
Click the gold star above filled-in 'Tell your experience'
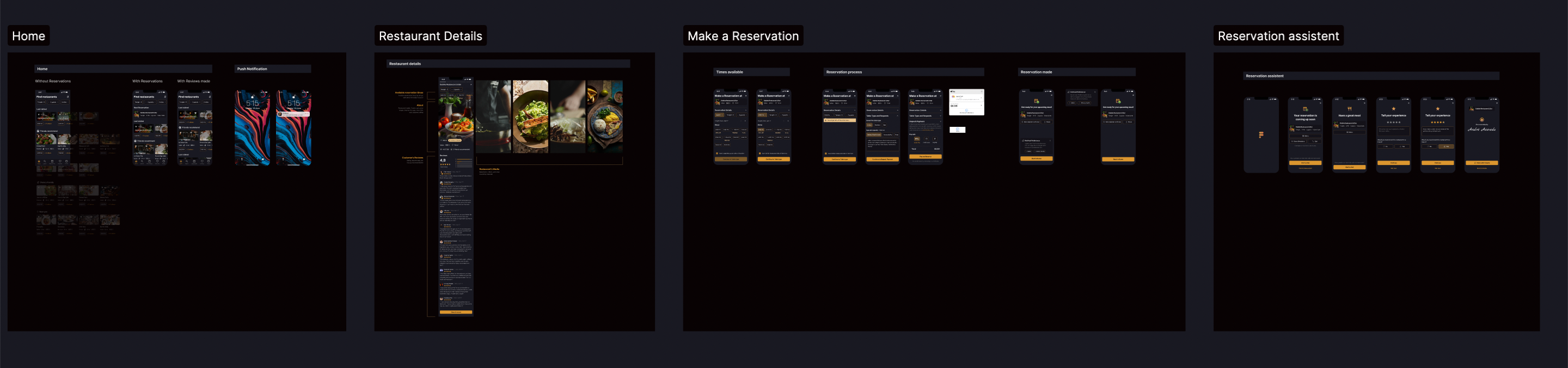pyautogui.click(x=1437, y=109)
